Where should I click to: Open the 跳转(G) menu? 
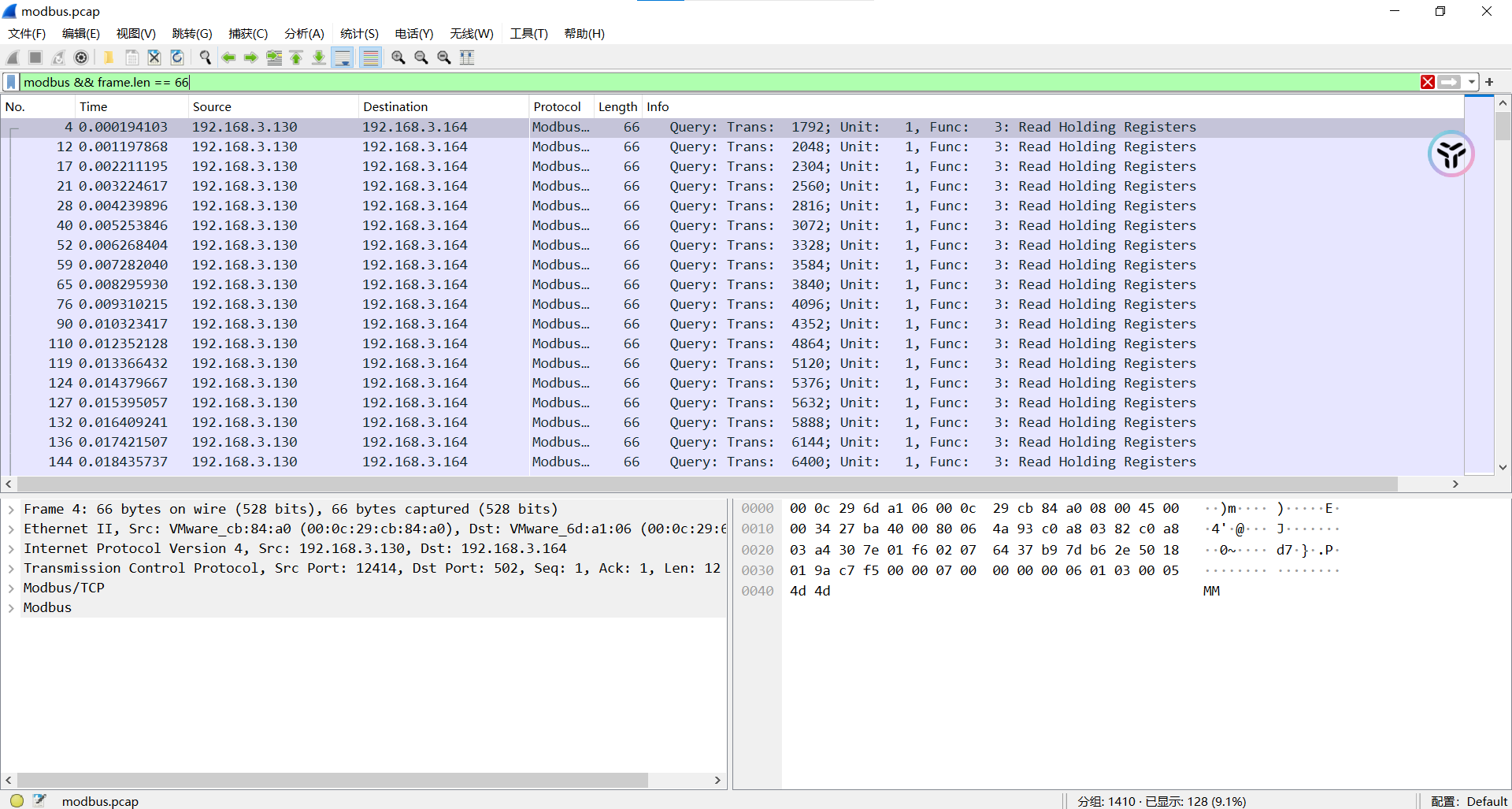[x=192, y=34]
